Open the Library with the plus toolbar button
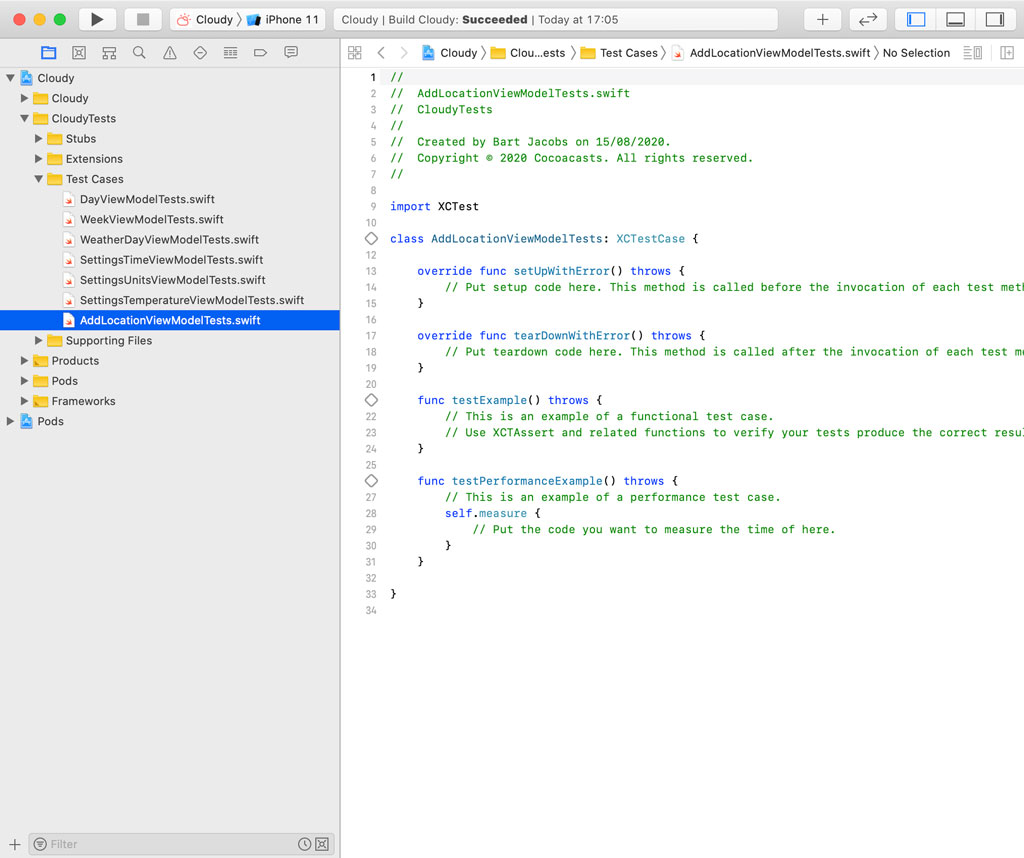Image resolution: width=1024 pixels, height=858 pixels. point(823,18)
